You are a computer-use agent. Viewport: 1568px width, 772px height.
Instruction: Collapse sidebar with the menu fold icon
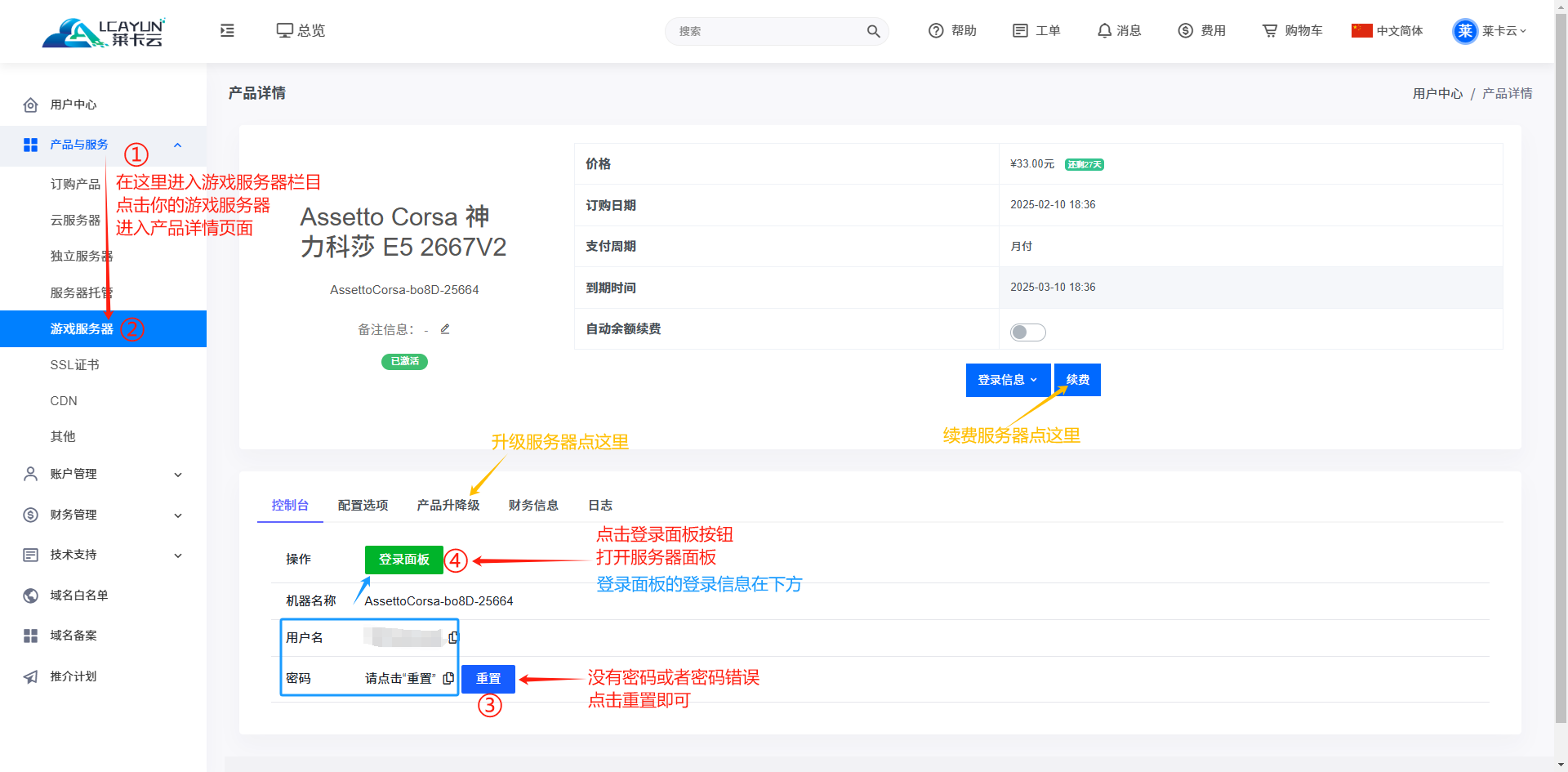[x=227, y=30]
